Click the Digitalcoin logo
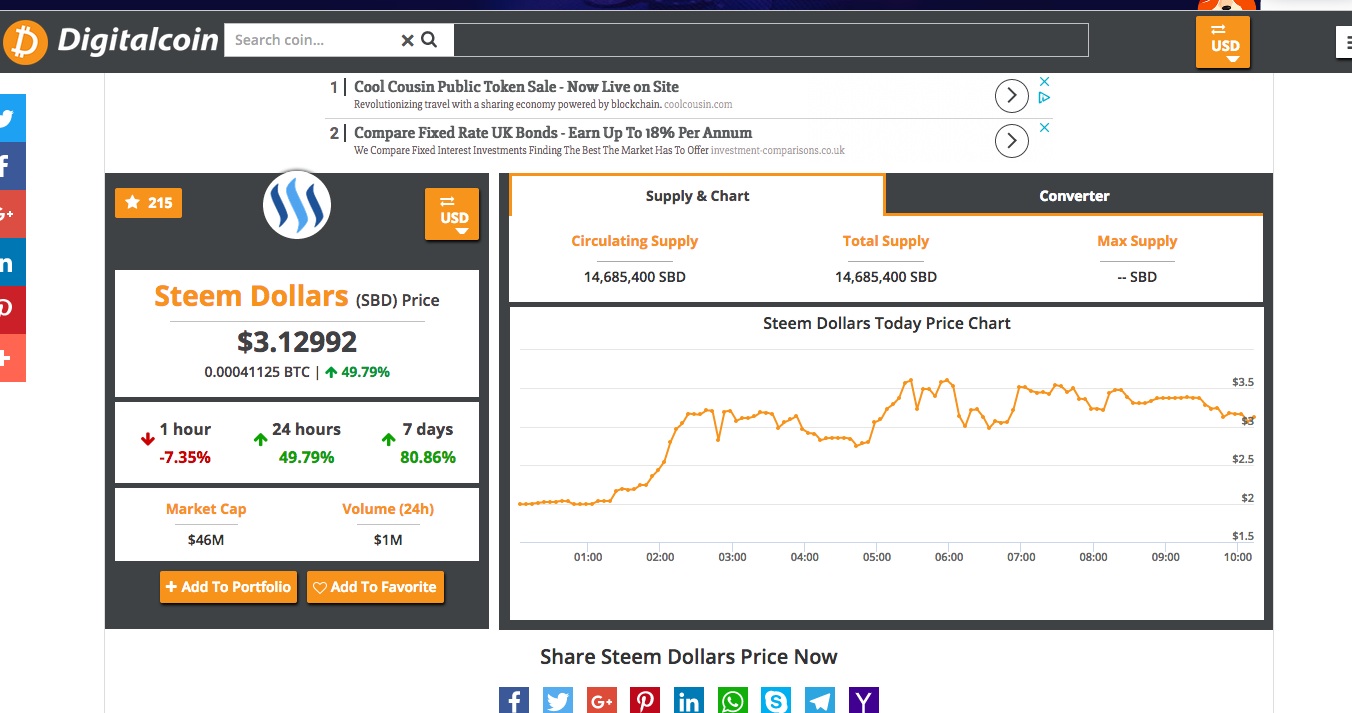This screenshot has height=713, width=1352. point(110,41)
